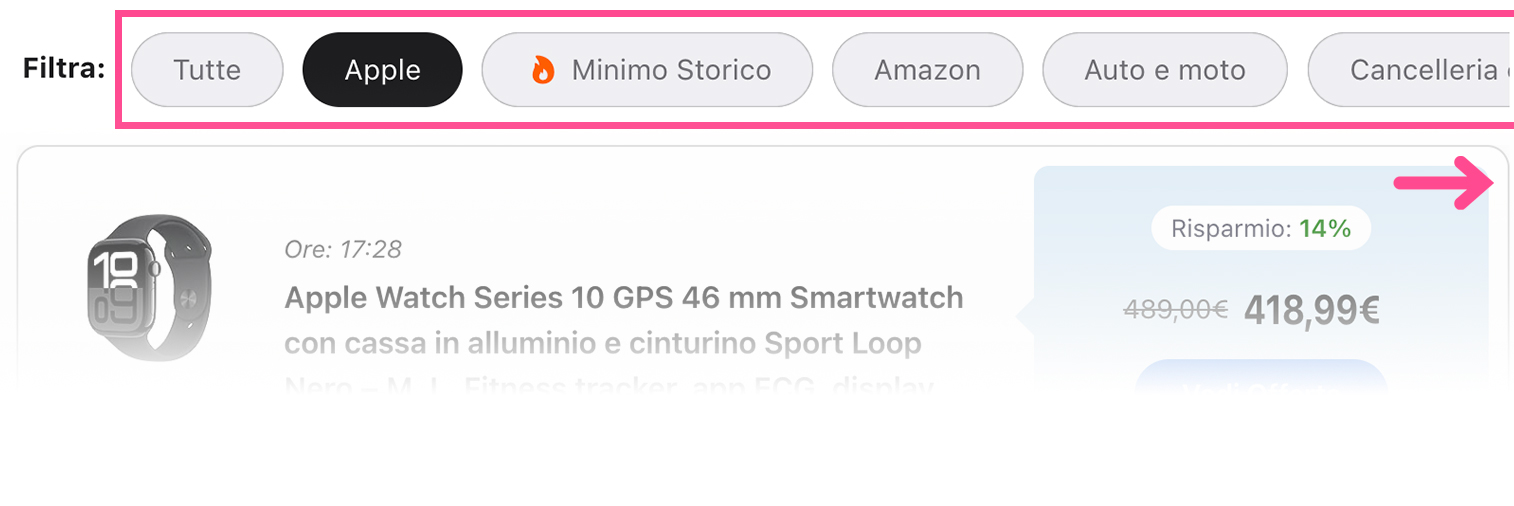The width and height of the screenshot is (1514, 506).
Task: Click the Risparmio savings badge
Action: pyautogui.click(x=1261, y=229)
